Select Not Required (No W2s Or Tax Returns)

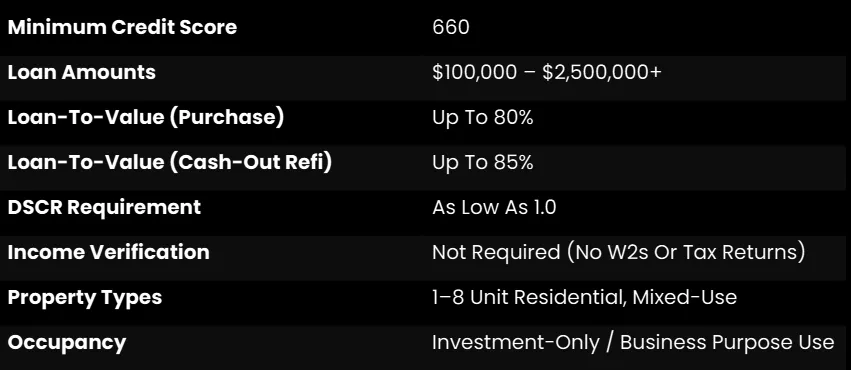[x=619, y=252]
